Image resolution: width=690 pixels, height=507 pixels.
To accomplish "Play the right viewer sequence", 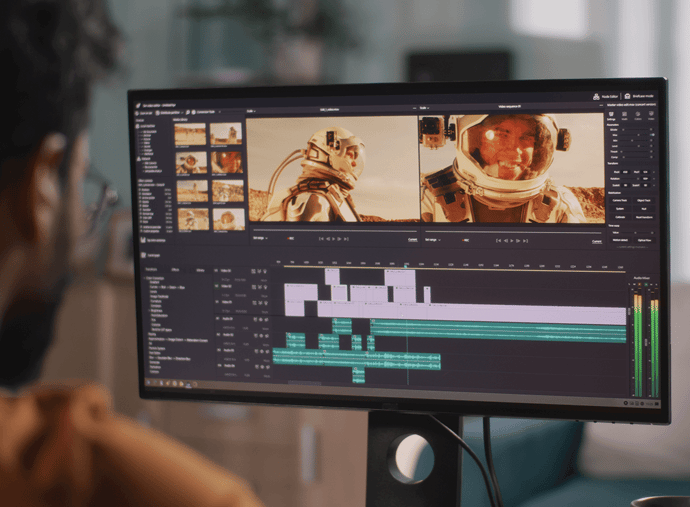I will 511,241.
